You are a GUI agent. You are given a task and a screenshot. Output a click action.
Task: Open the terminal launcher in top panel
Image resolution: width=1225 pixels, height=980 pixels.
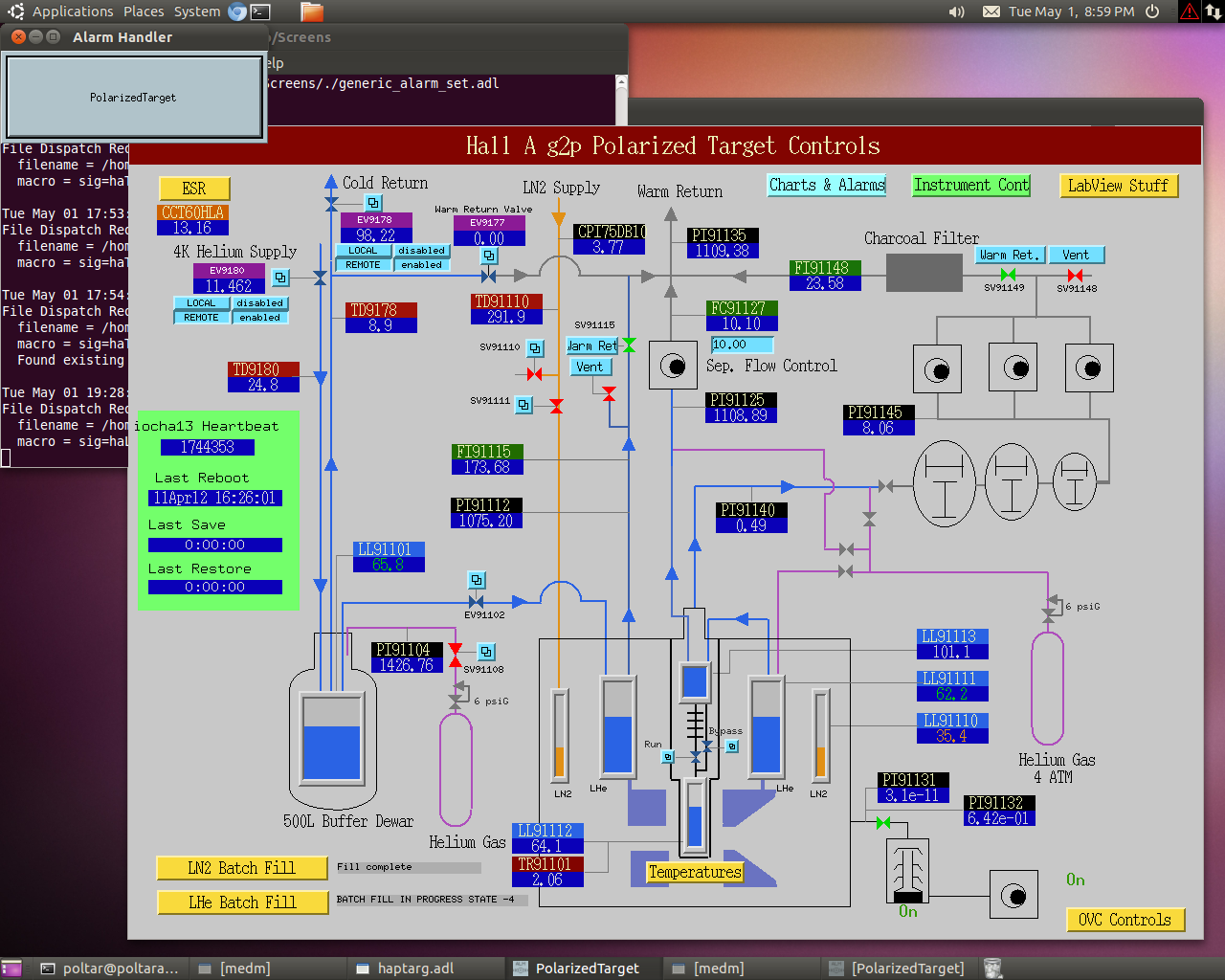260,11
